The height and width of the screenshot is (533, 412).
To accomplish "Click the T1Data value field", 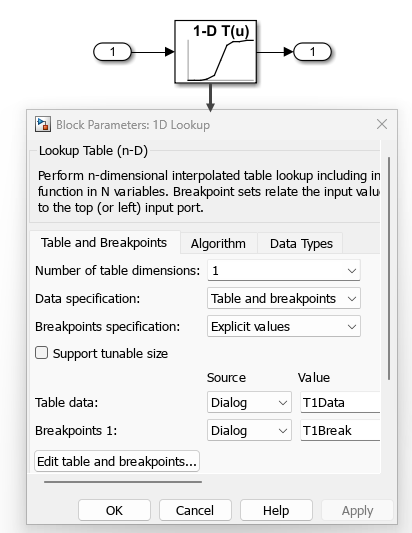I will [x=340, y=402].
